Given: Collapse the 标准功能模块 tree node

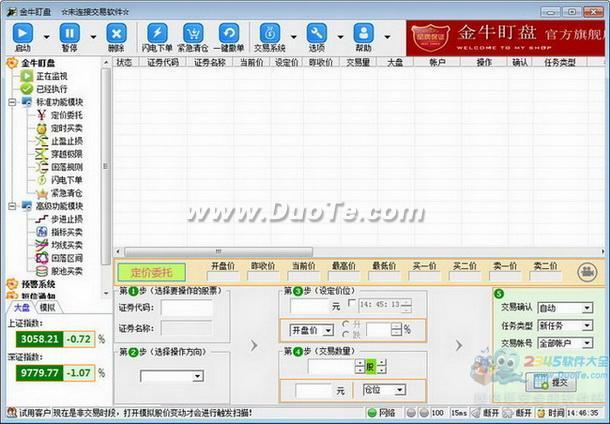Looking at the screenshot, I should point(12,102).
